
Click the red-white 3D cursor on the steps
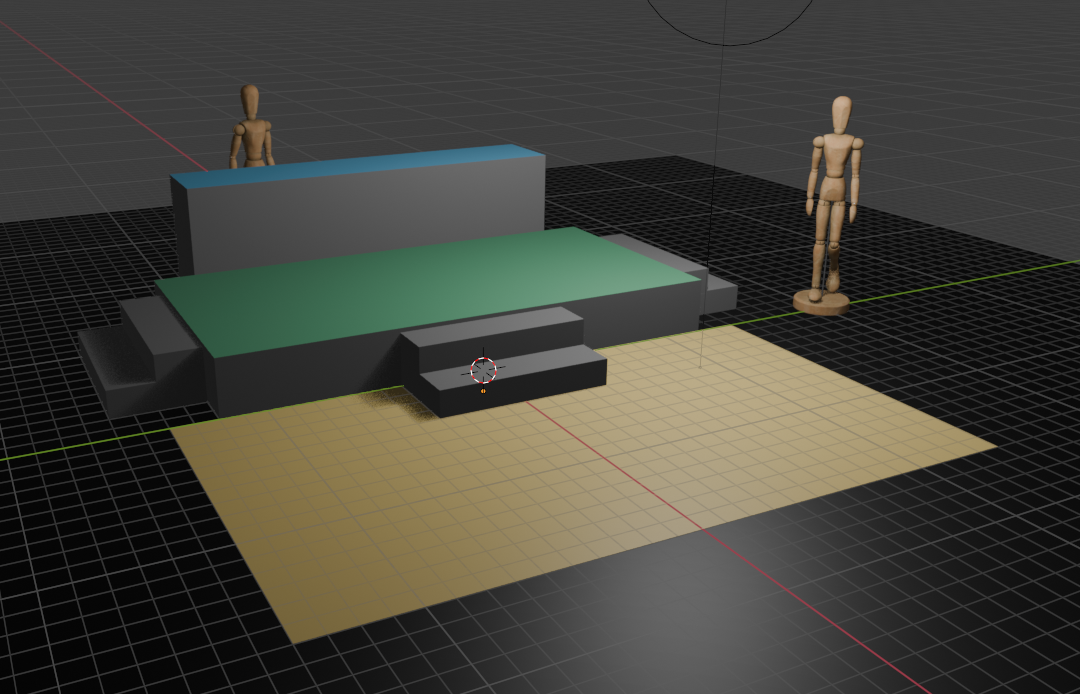(484, 370)
